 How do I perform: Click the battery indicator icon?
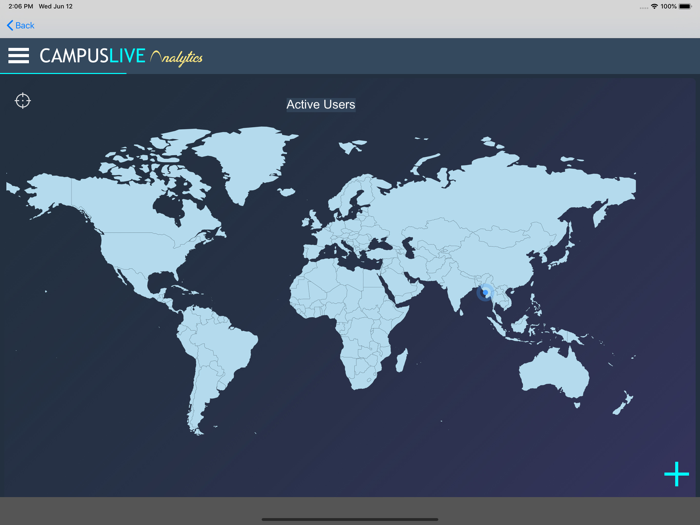(x=685, y=6)
